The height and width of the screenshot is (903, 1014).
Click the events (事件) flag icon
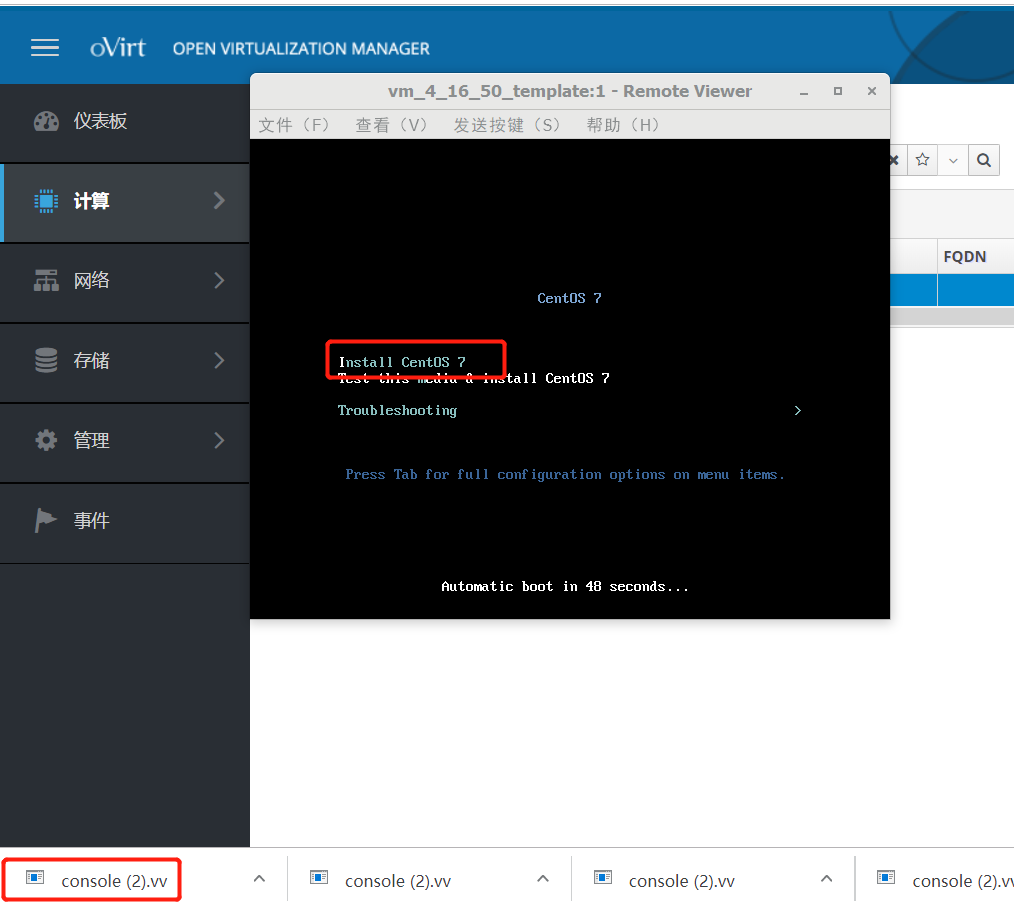[x=46, y=521]
